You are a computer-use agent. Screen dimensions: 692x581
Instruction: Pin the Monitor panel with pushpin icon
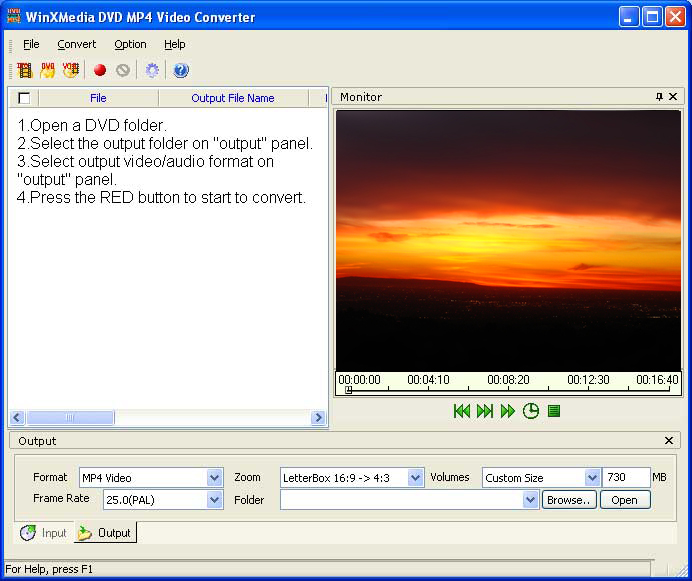click(x=659, y=97)
